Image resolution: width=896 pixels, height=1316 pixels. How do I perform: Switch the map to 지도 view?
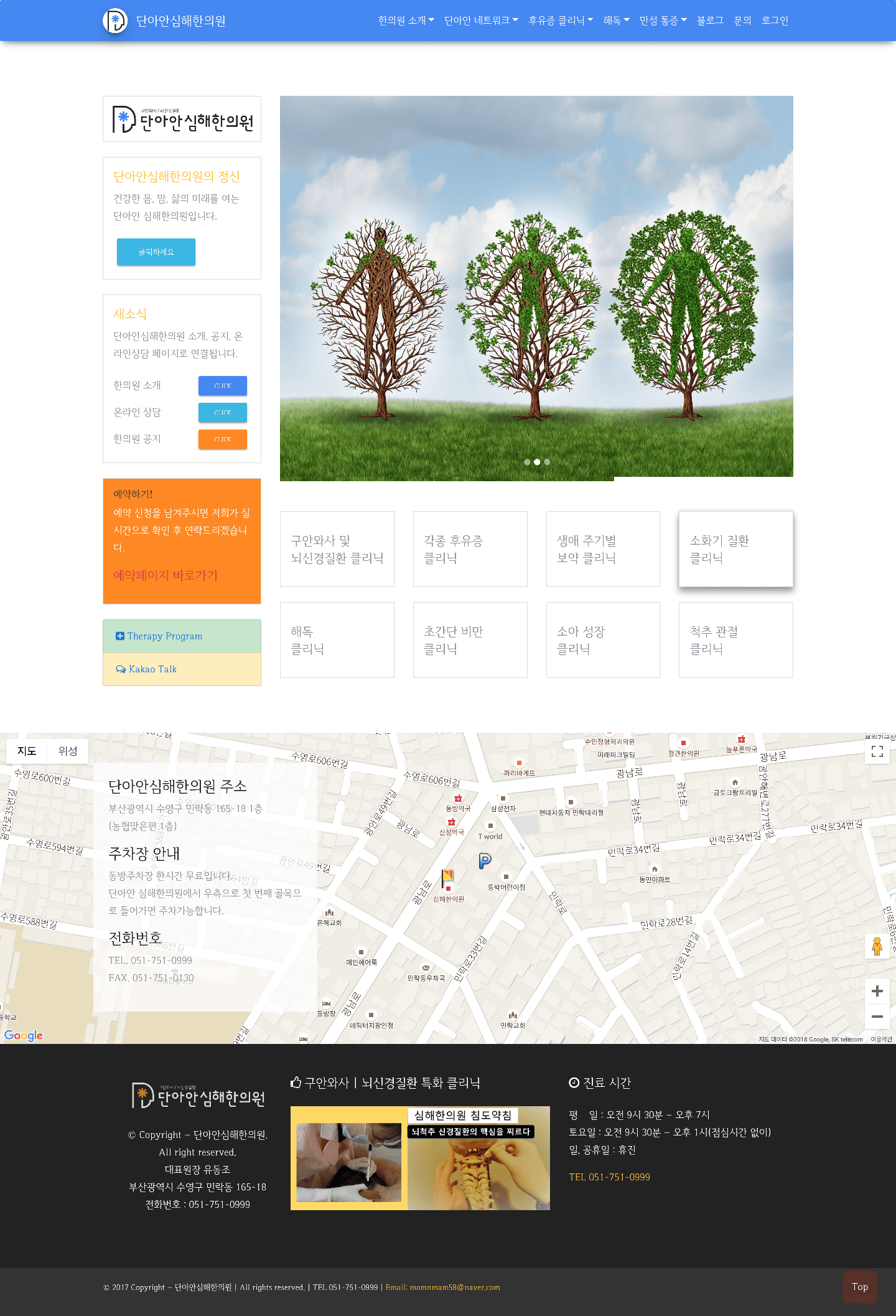point(27,751)
